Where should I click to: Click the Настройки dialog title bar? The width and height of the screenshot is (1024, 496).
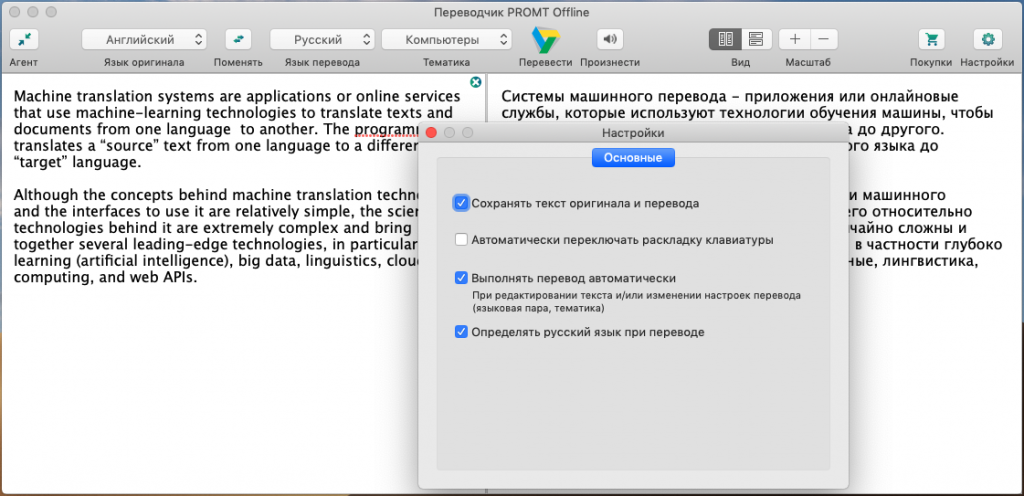633,133
